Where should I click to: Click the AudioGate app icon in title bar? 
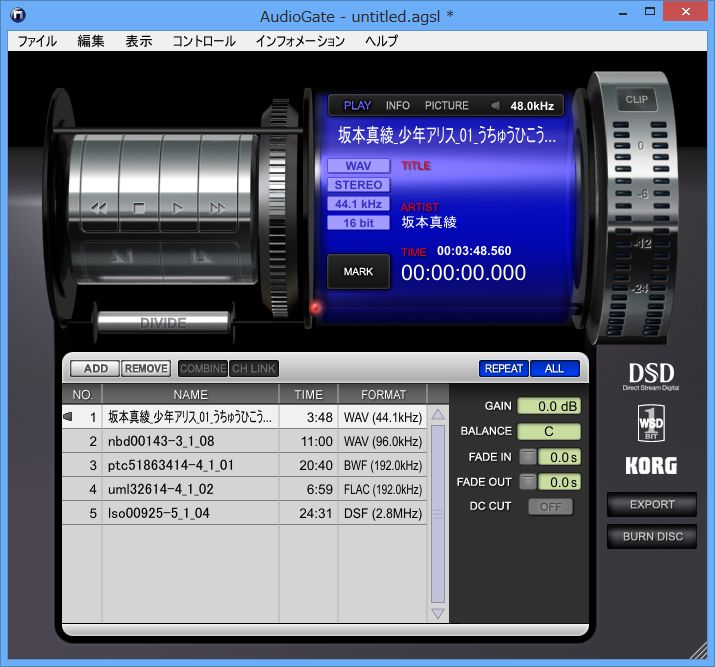(18, 15)
